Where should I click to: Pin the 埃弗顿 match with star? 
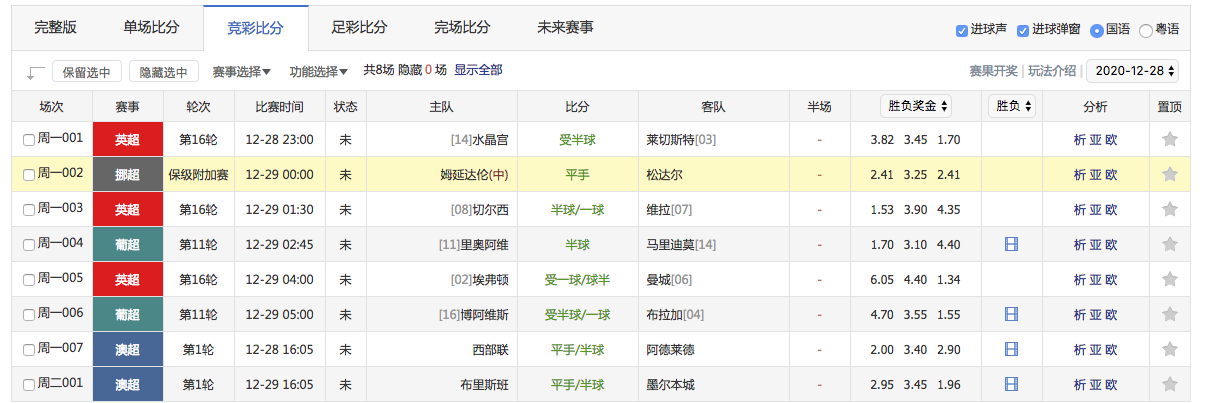(x=1170, y=280)
